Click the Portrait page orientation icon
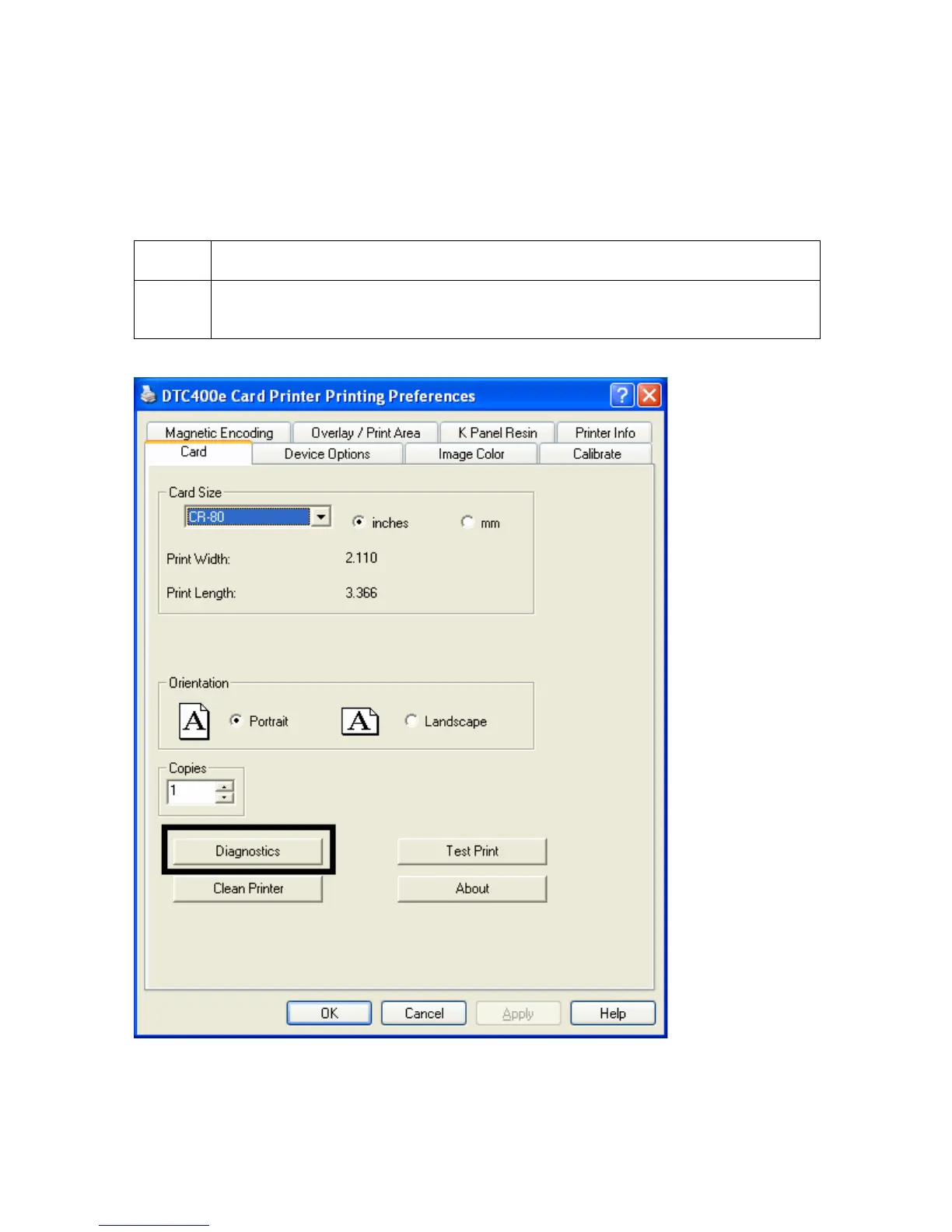 pyautogui.click(x=194, y=721)
